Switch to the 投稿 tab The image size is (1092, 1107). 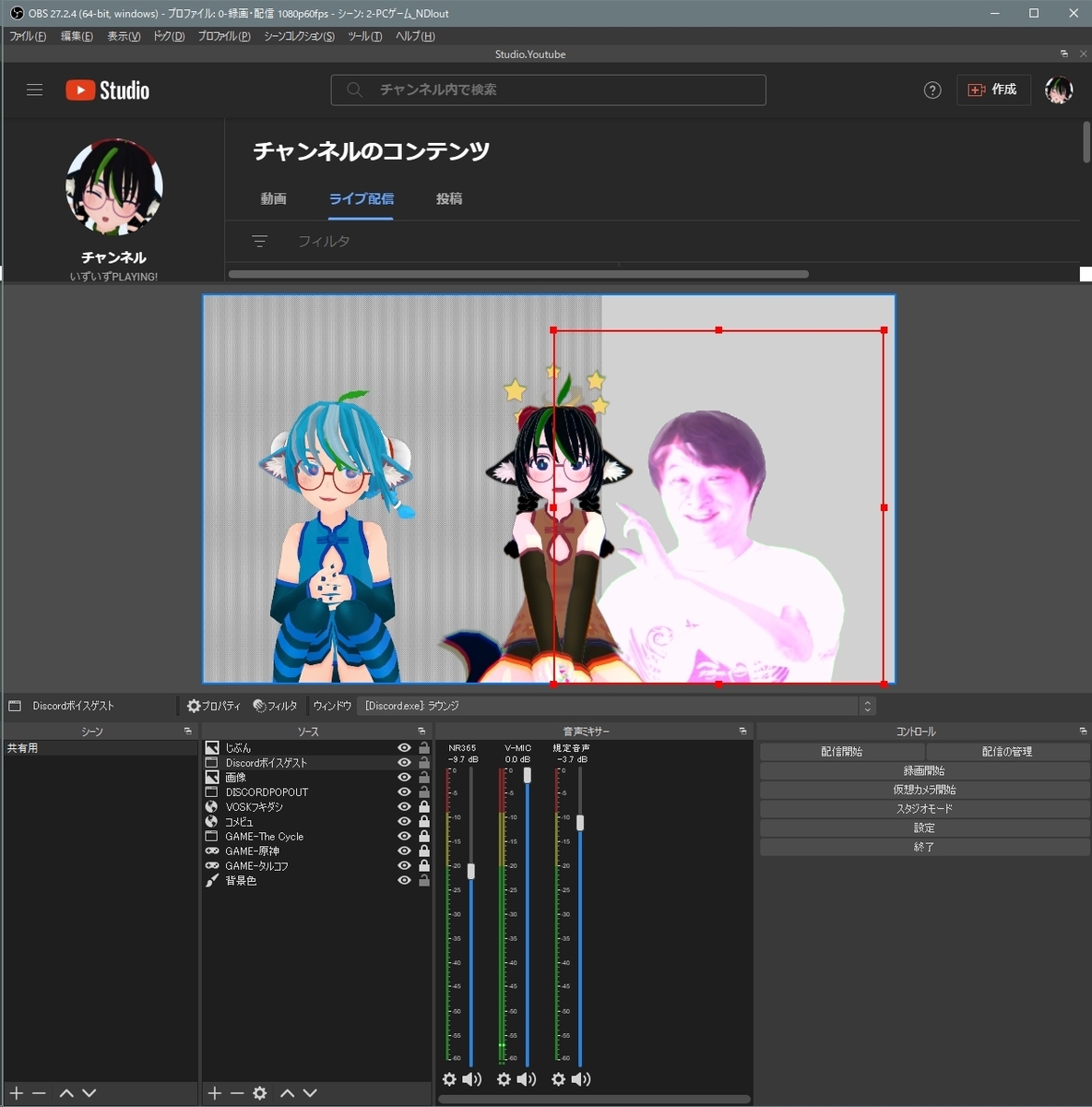pyautogui.click(x=449, y=198)
